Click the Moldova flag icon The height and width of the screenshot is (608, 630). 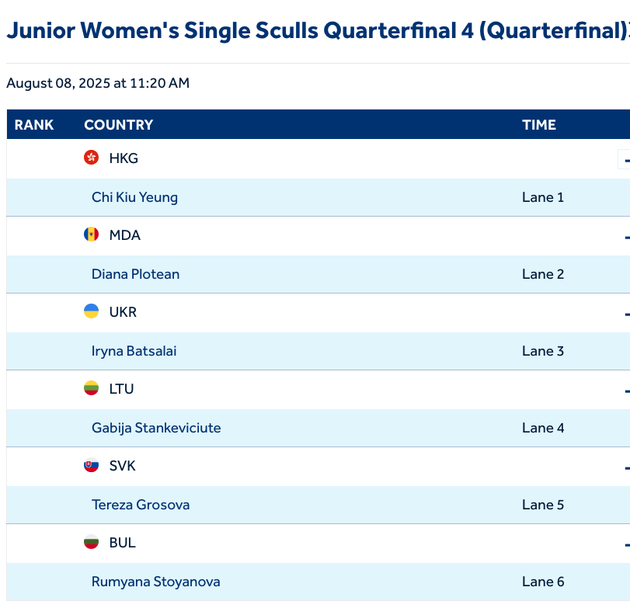pos(91,235)
